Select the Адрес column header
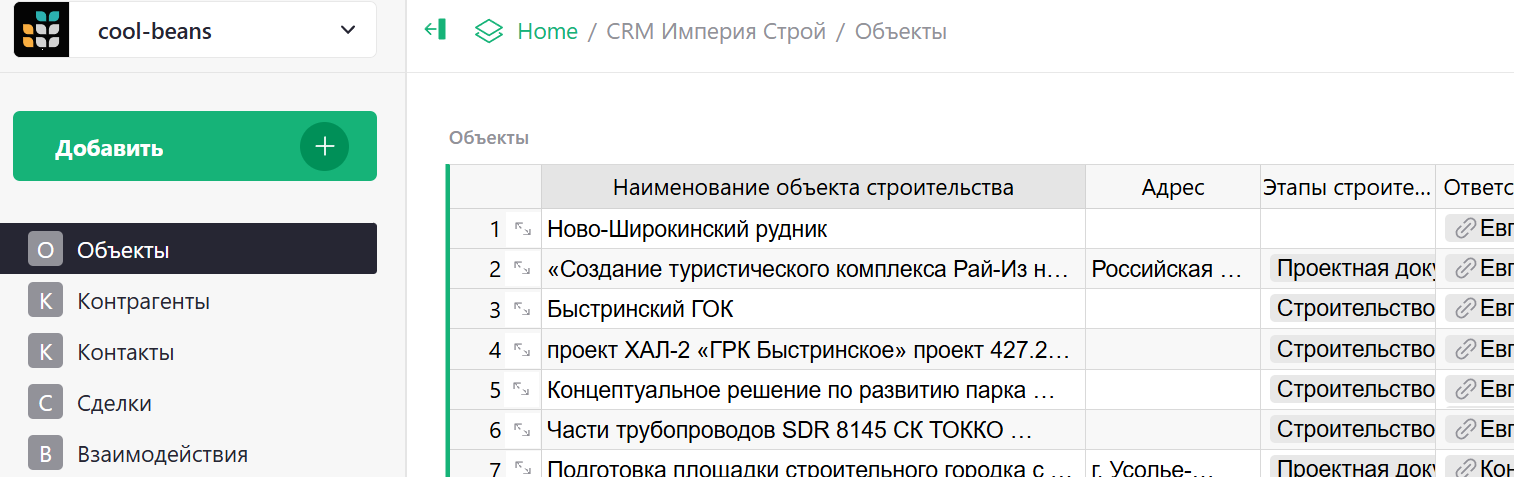Image resolution: width=1514 pixels, height=477 pixels. 1172,188
